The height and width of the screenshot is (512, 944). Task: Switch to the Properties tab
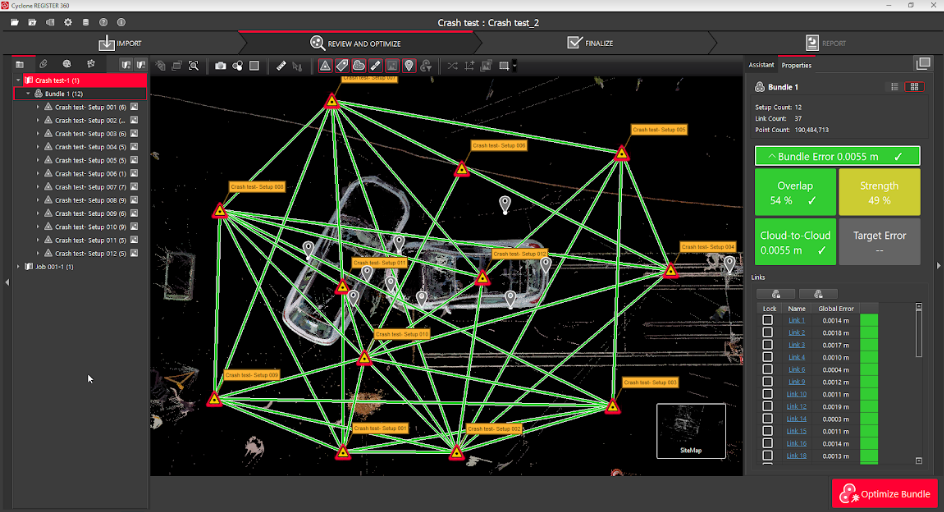796,65
